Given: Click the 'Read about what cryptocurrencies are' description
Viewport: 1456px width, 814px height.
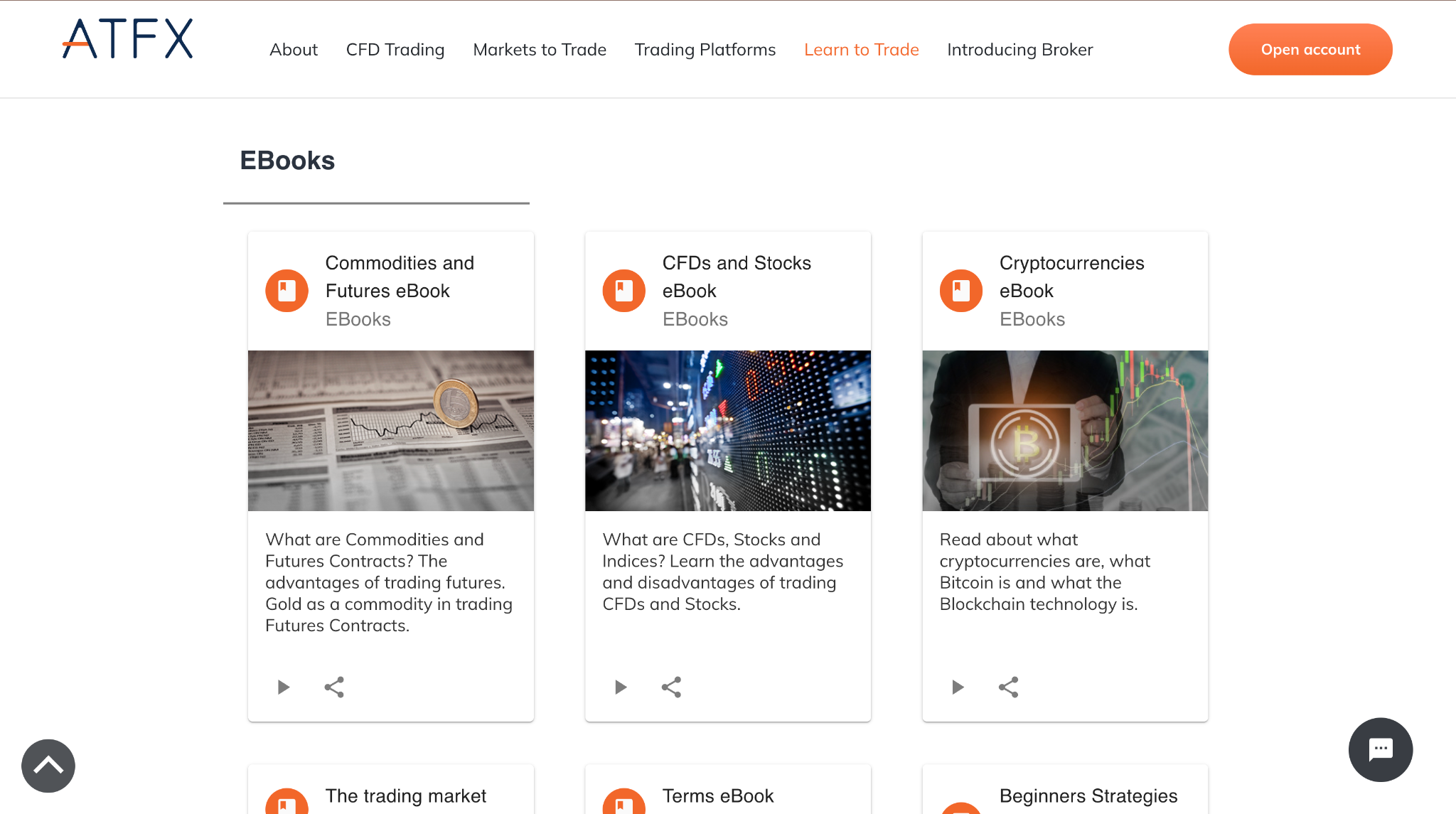Looking at the screenshot, I should pyautogui.click(x=1045, y=572).
